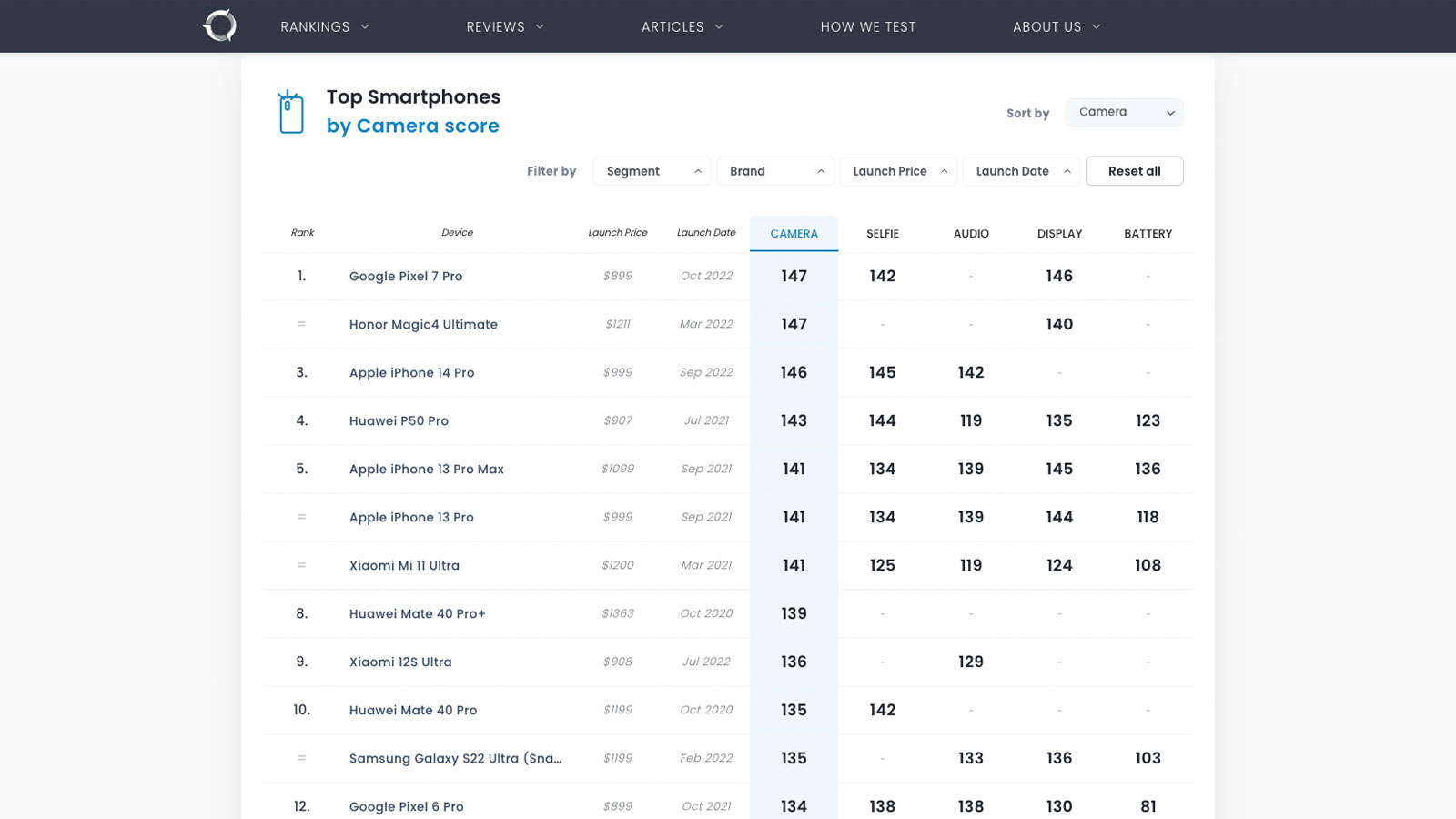
Task: Click display score 144 for iPhone 13 Pro
Action: pyautogui.click(x=1059, y=518)
